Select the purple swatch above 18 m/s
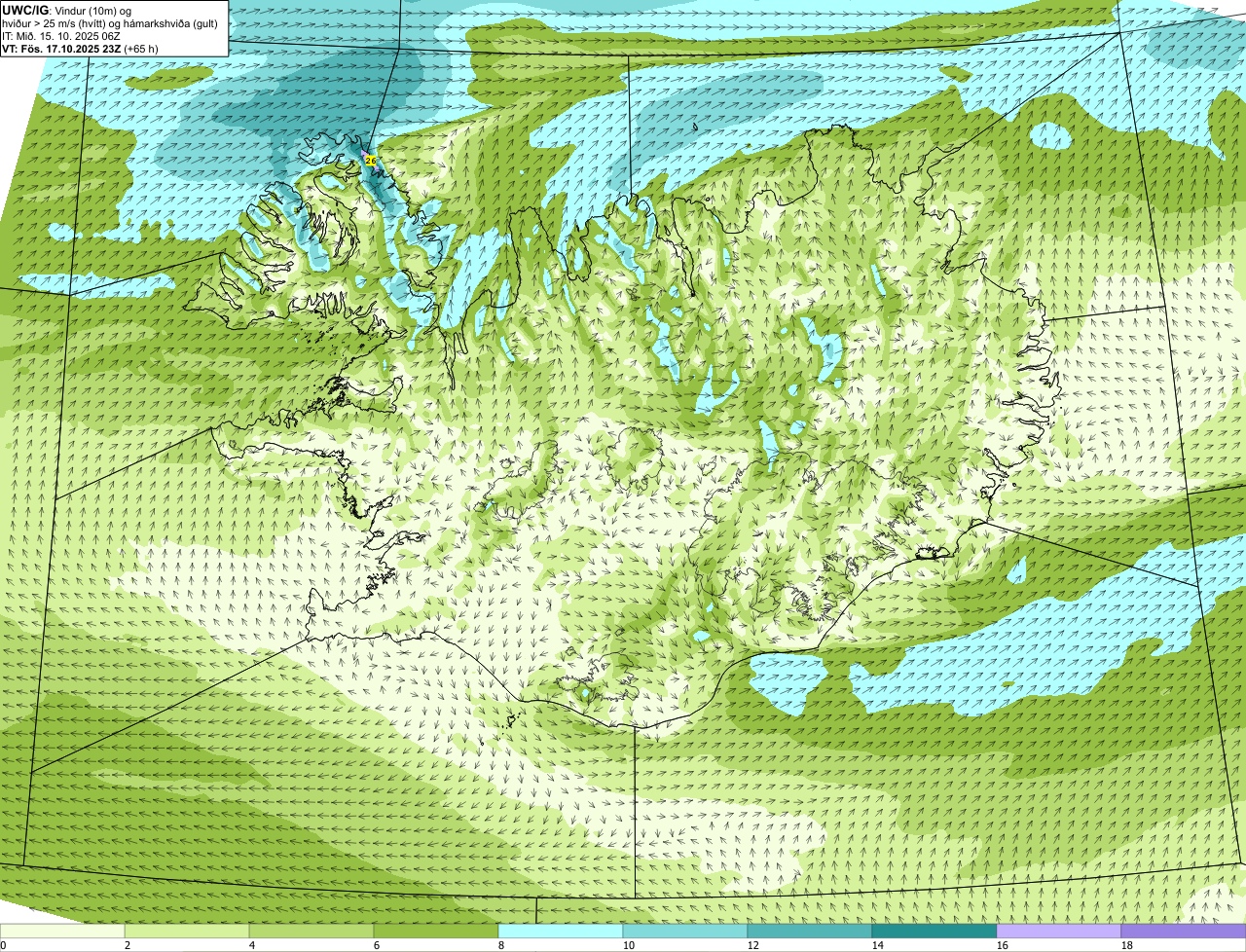Image resolution: width=1246 pixels, height=952 pixels. point(1184,931)
